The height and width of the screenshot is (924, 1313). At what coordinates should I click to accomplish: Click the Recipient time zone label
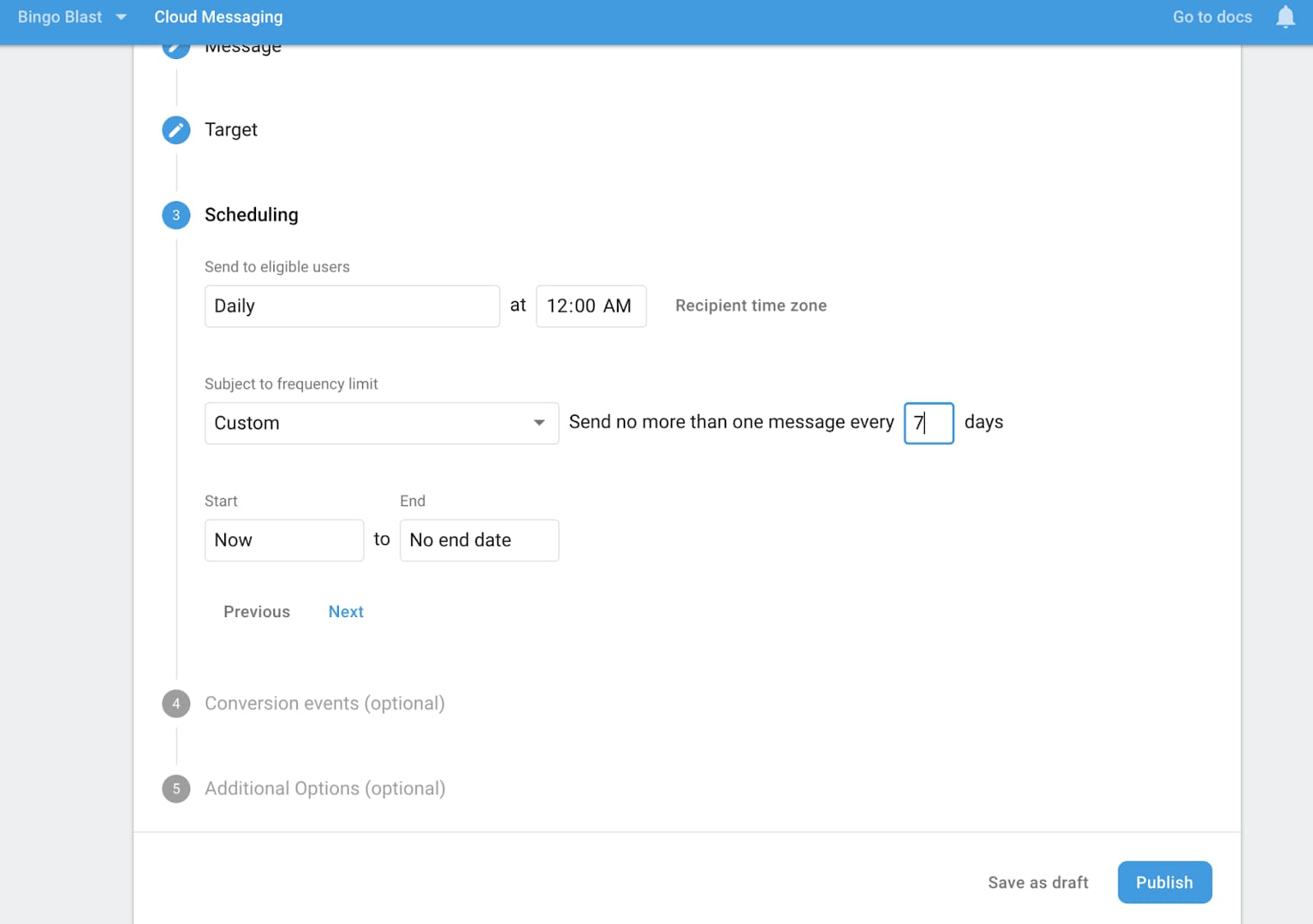tap(751, 306)
